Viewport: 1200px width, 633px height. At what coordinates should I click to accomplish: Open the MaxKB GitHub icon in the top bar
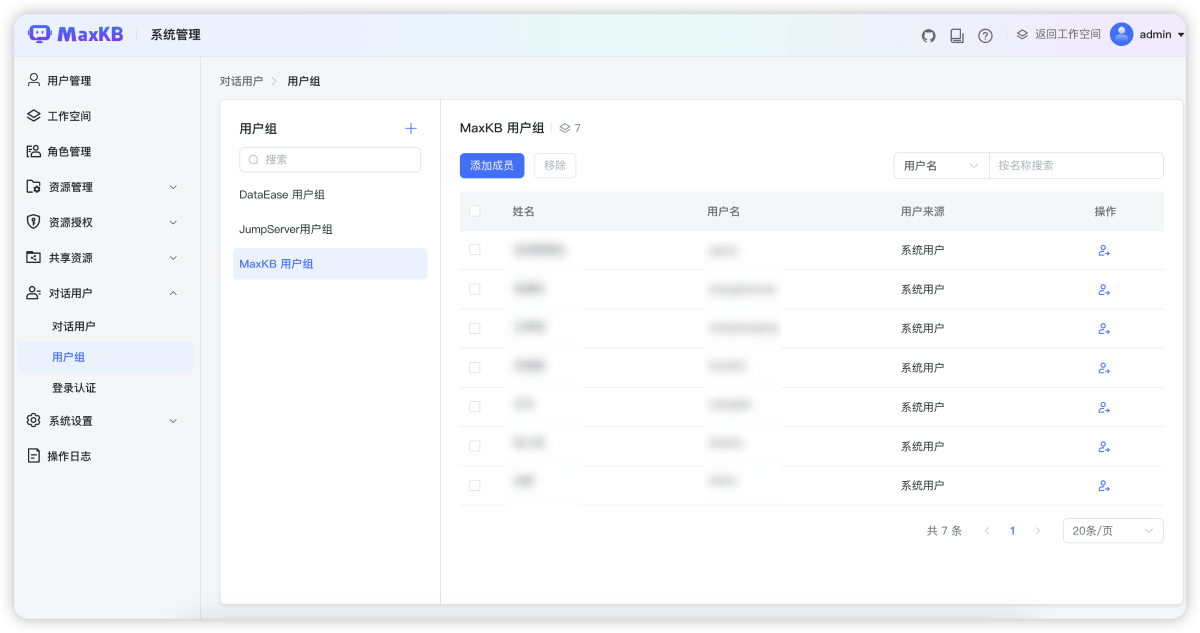928,34
